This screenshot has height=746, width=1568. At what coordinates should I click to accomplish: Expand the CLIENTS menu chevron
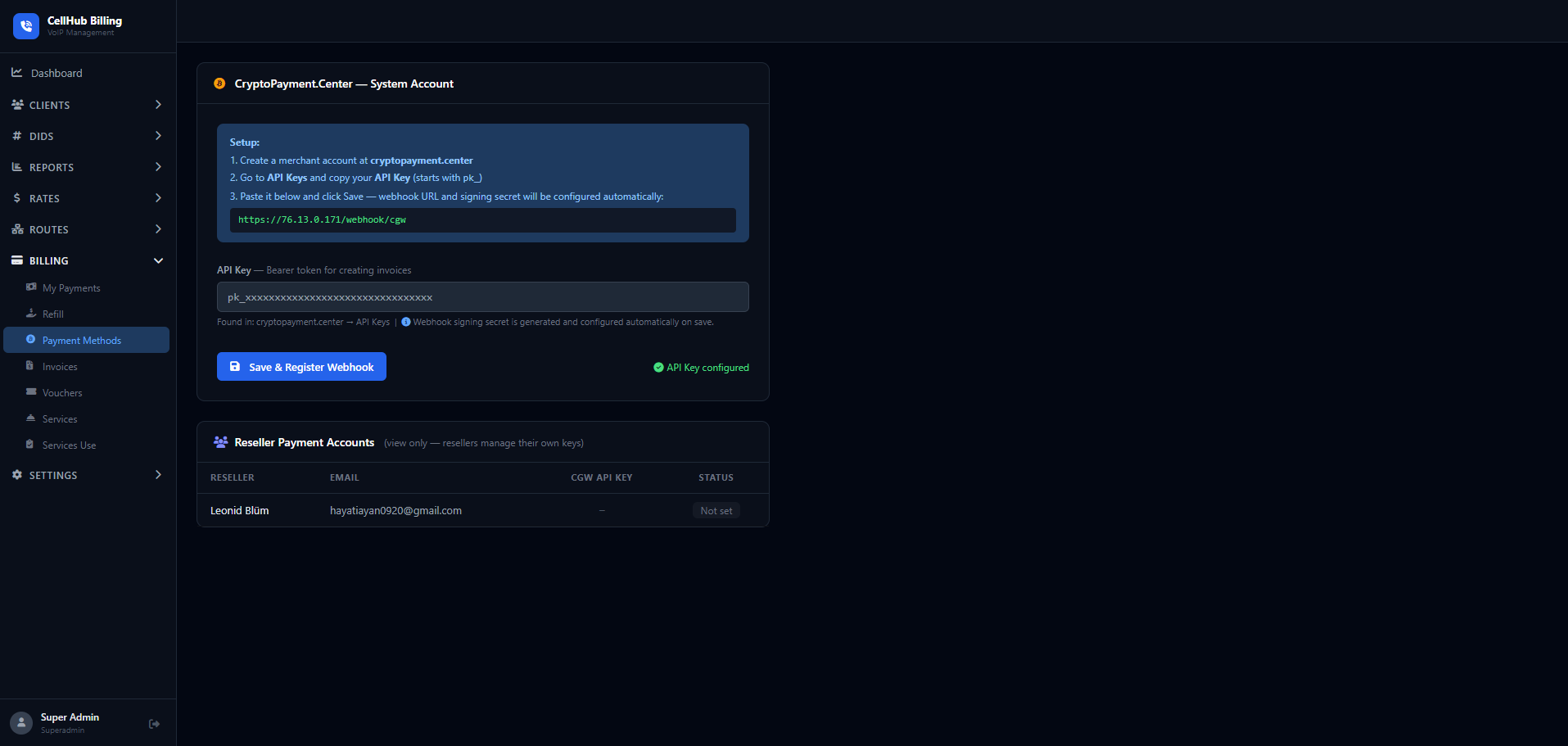(158, 105)
